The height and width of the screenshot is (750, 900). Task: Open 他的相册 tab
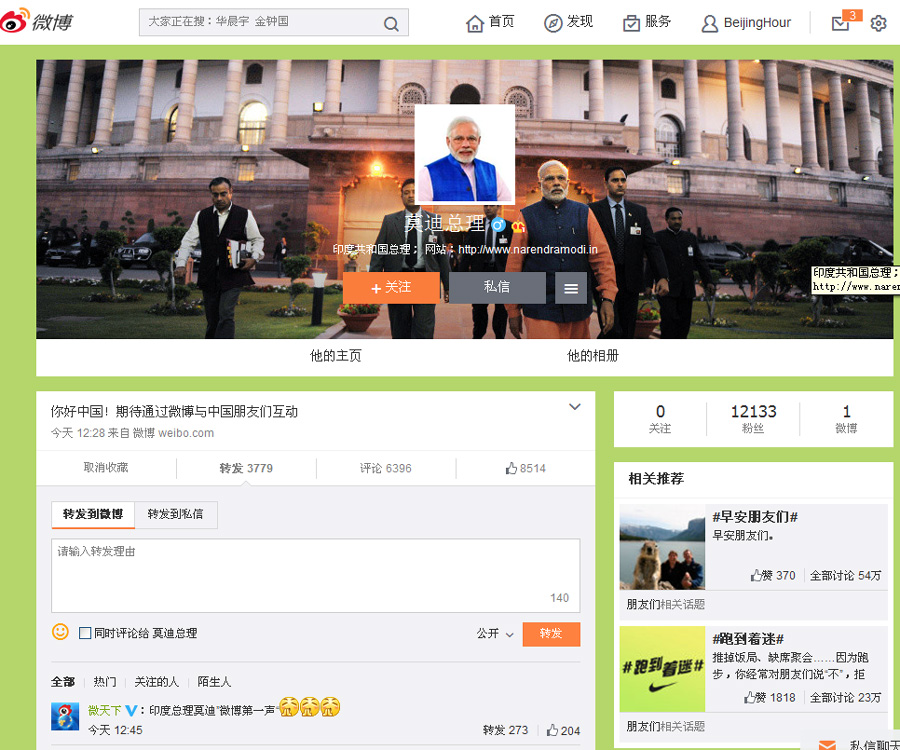(x=592, y=355)
